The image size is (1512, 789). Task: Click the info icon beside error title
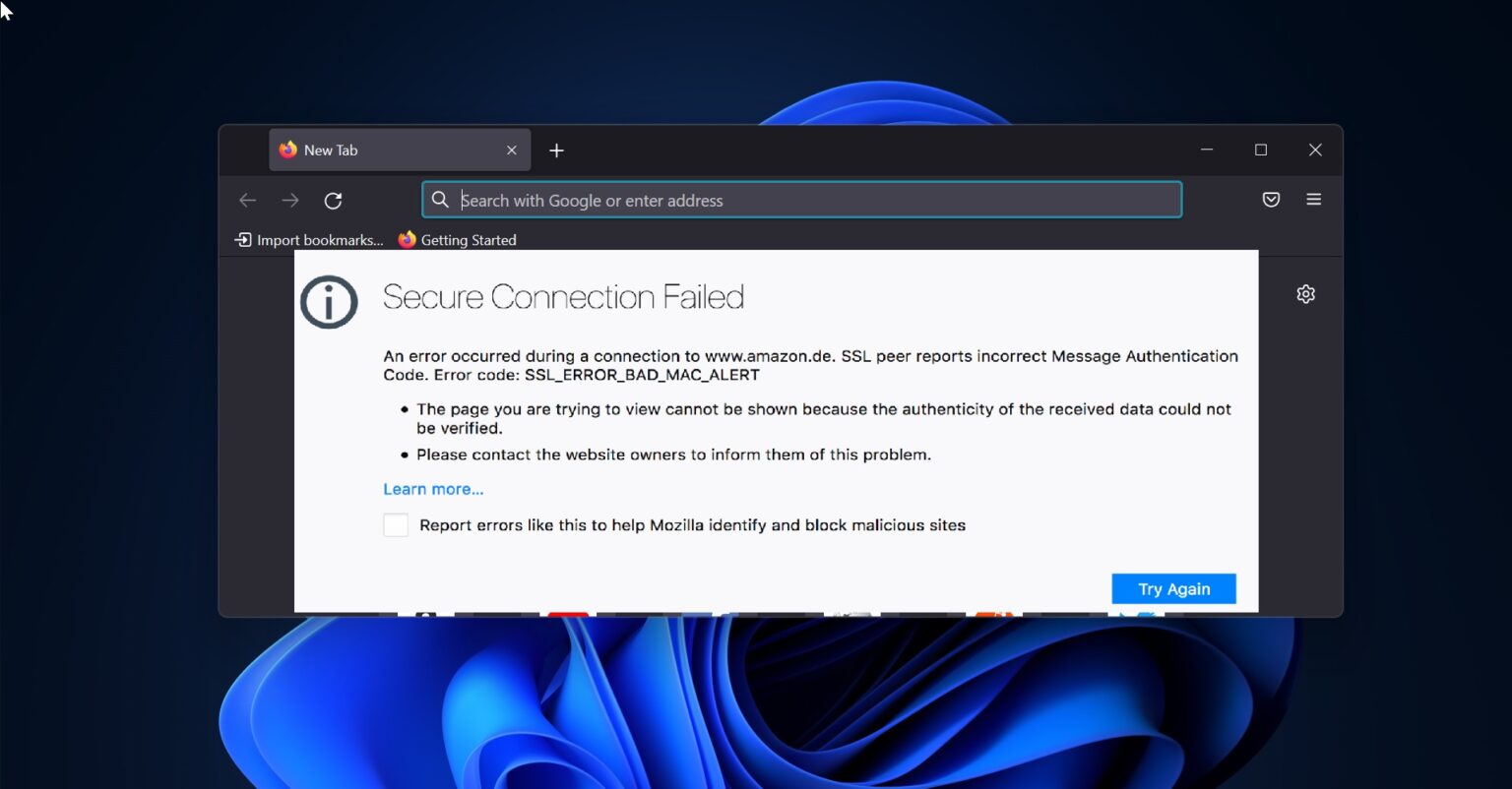tap(329, 302)
